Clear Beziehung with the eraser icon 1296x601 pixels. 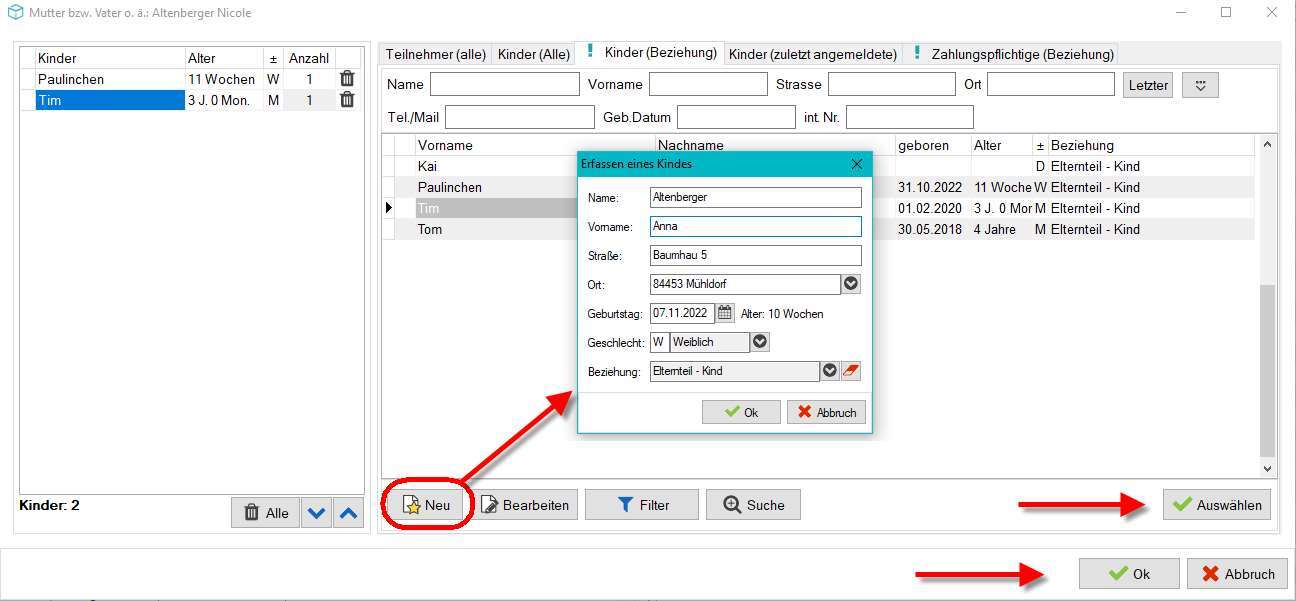851,371
